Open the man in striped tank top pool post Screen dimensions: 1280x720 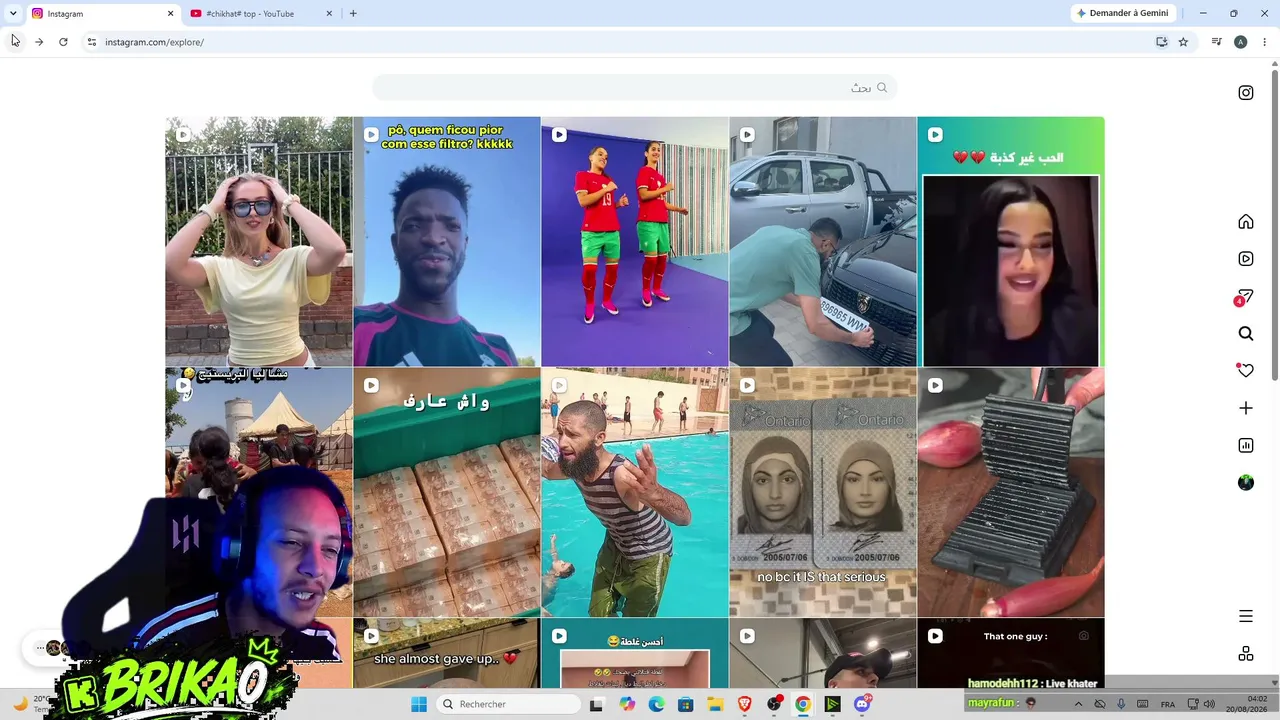(635, 492)
